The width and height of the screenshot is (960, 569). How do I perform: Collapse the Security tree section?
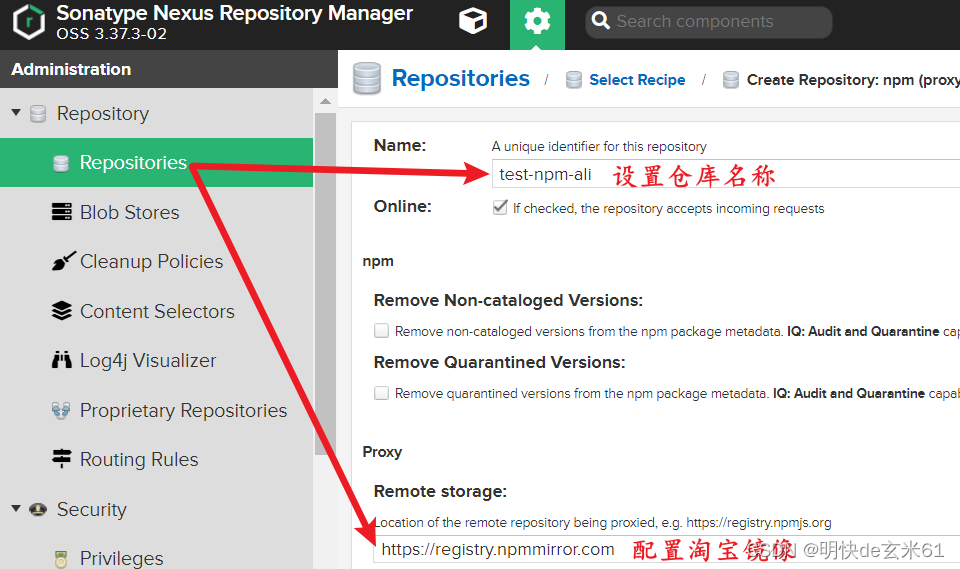pyautogui.click(x=16, y=508)
